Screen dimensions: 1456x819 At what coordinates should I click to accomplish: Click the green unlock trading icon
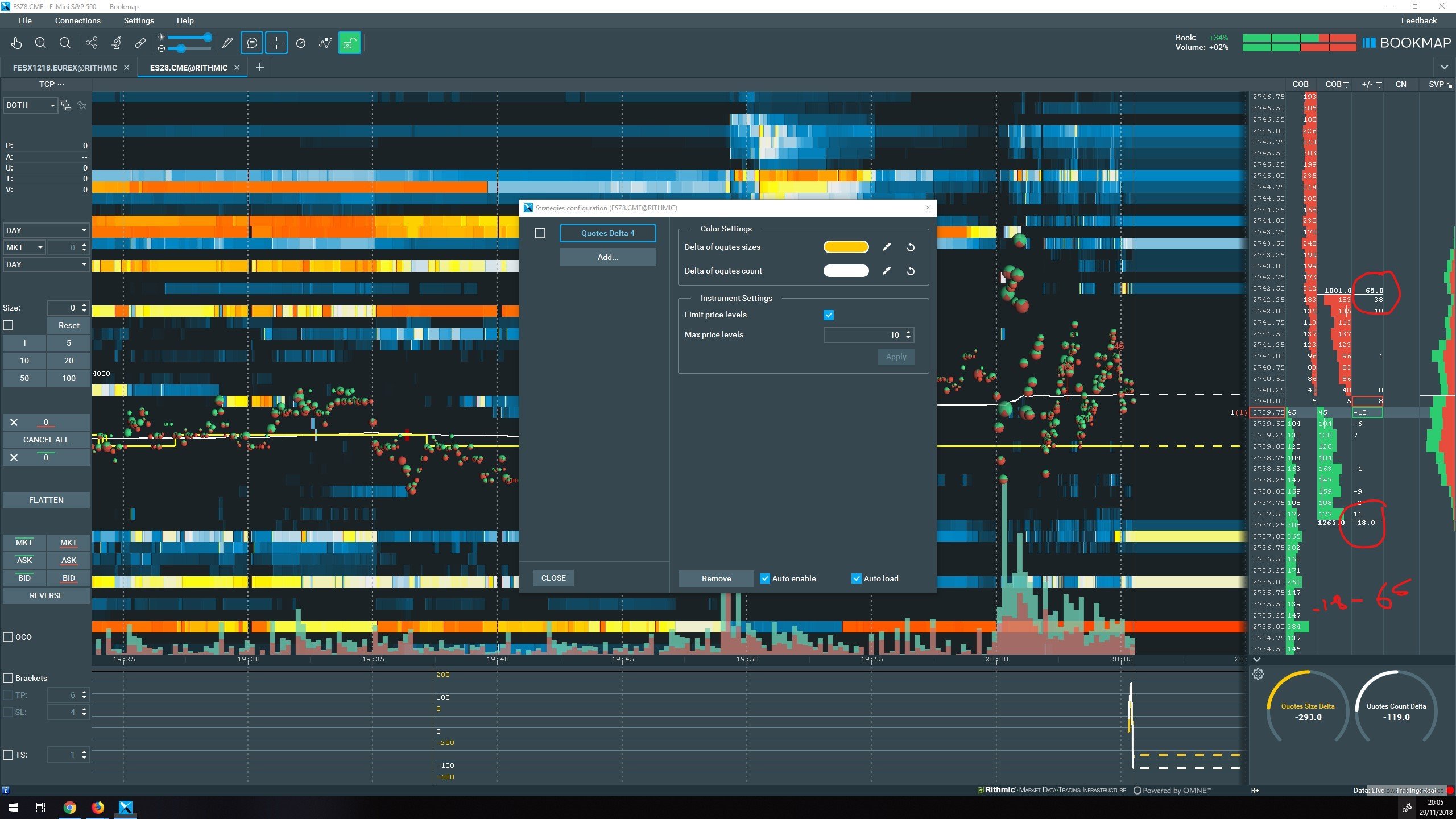point(349,43)
